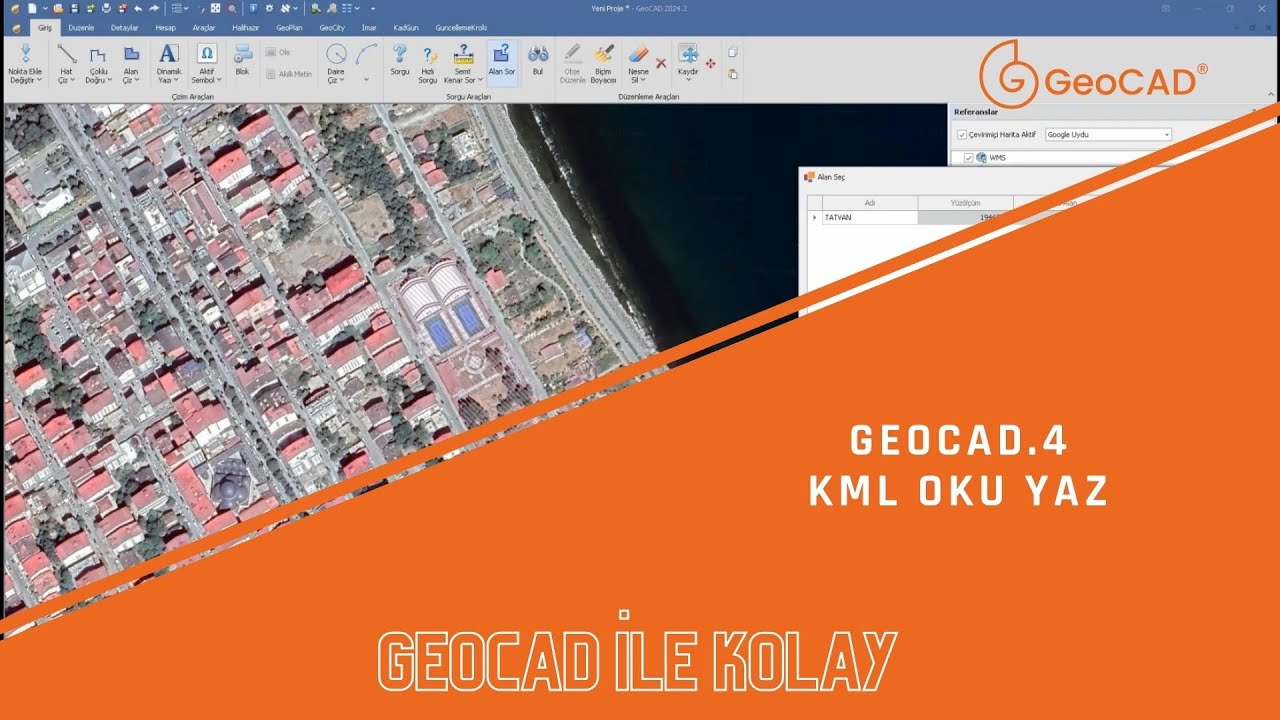Viewport: 1280px width, 720px height.
Task: Click the red four-arrow move icon
Action: (711, 63)
